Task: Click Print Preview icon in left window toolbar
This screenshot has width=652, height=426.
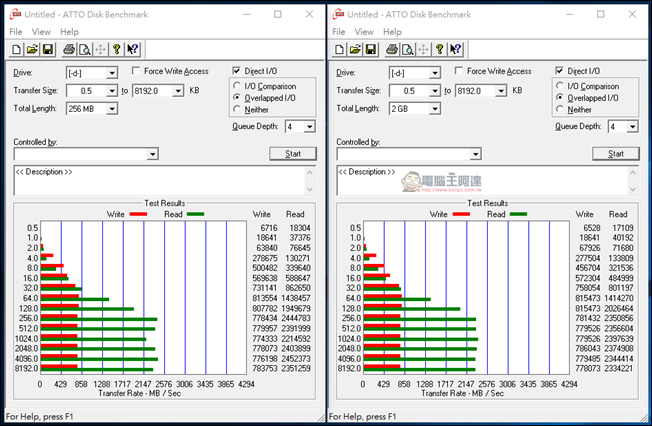Action: [85, 50]
